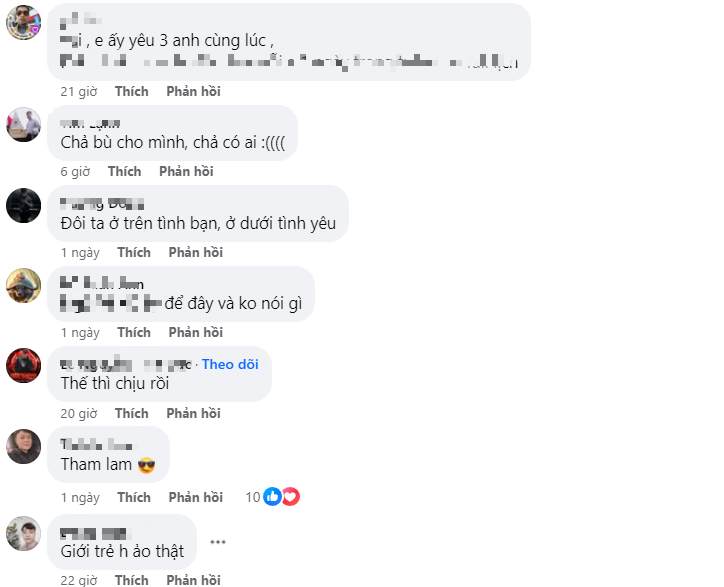The height and width of the screenshot is (587, 724).
Task: Open reactions list on 'Tham lam' comment
Action: [x=274, y=497]
